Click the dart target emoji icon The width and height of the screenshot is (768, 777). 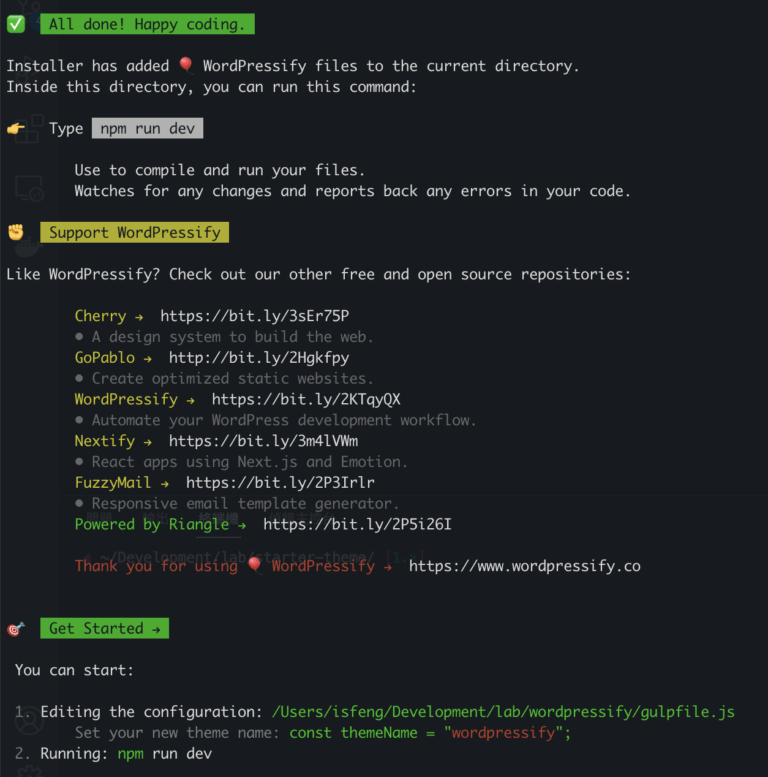16,629
